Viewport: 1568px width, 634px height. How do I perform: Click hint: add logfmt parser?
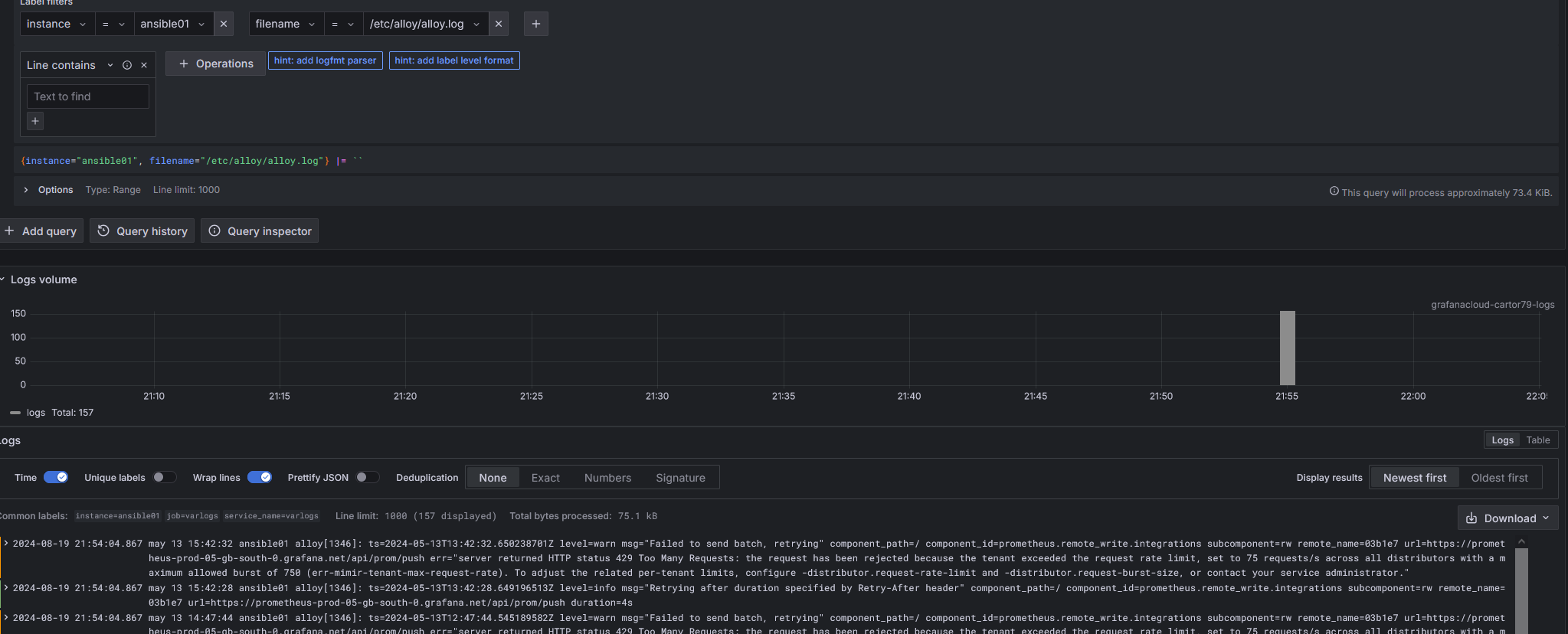325,60
